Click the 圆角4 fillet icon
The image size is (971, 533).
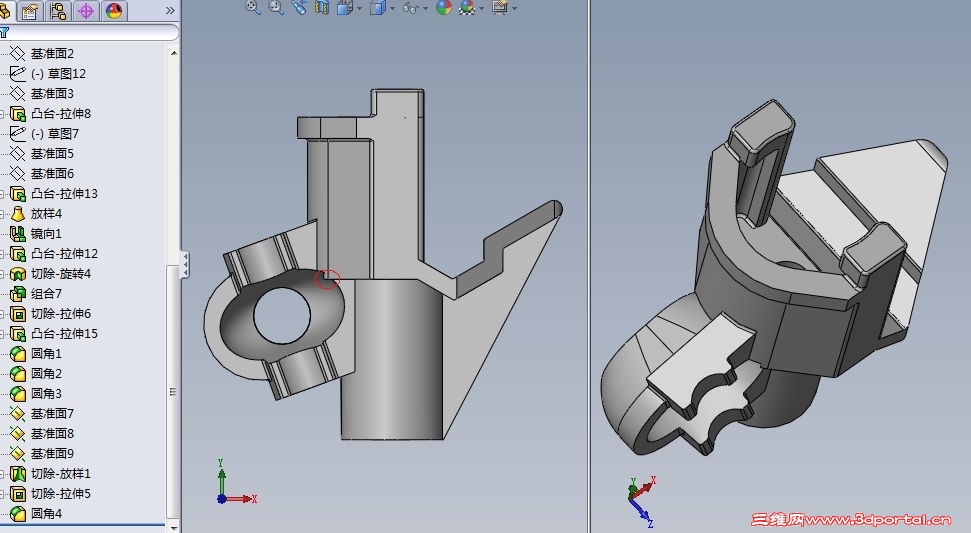[17, 513]
